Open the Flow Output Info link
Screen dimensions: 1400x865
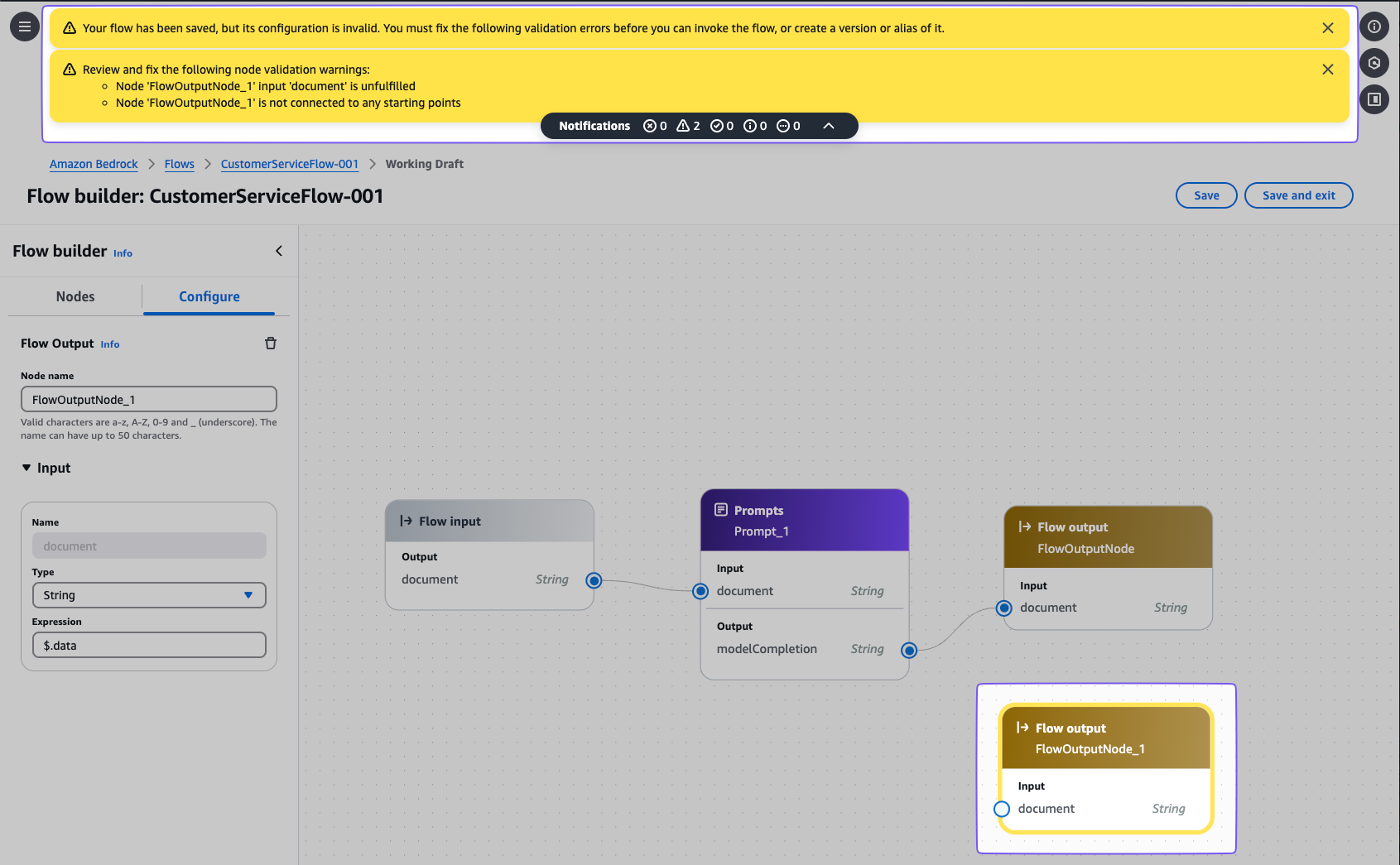110,344
